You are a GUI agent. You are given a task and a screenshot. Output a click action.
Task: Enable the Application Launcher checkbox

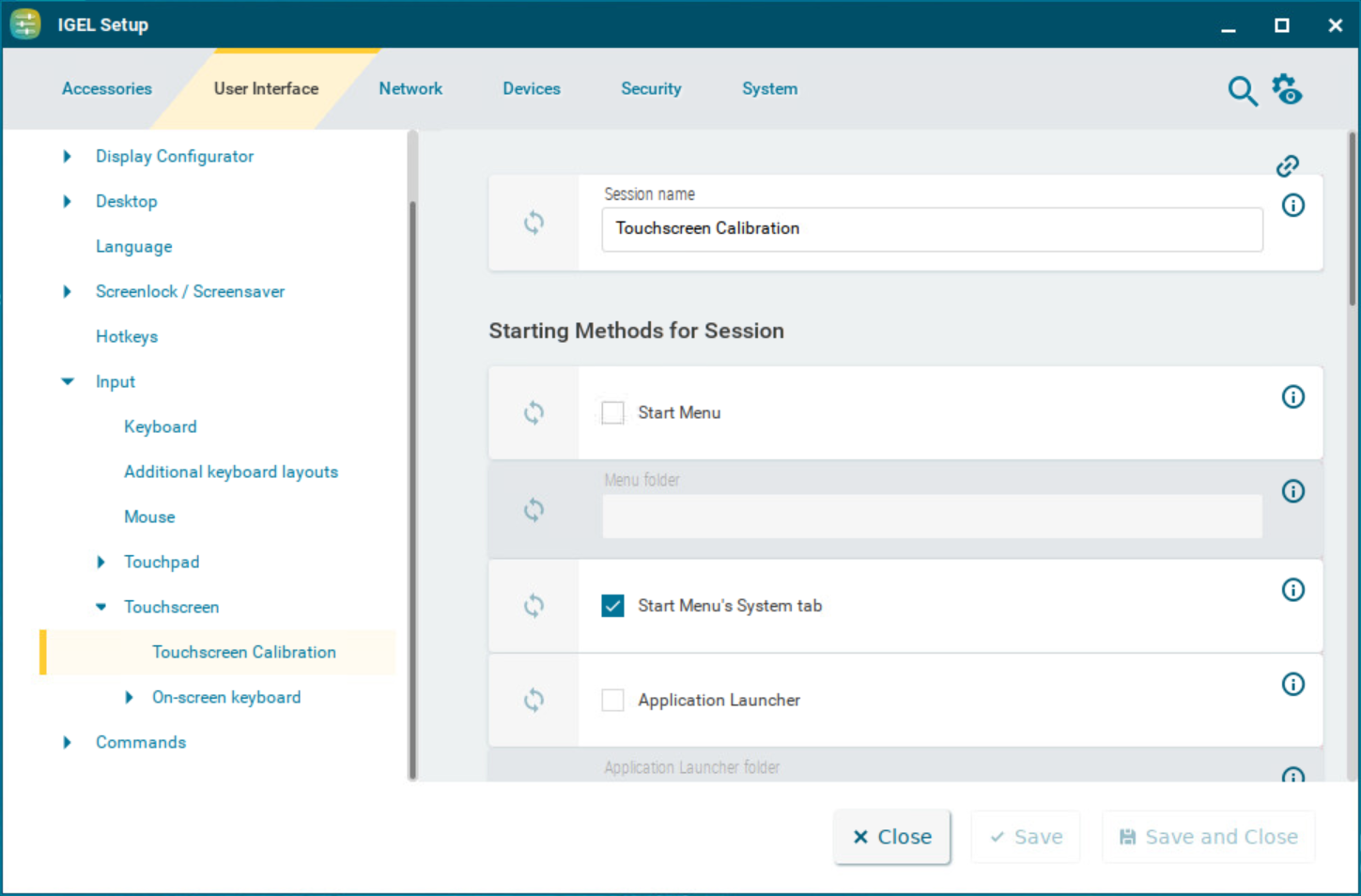coord(612,700)
